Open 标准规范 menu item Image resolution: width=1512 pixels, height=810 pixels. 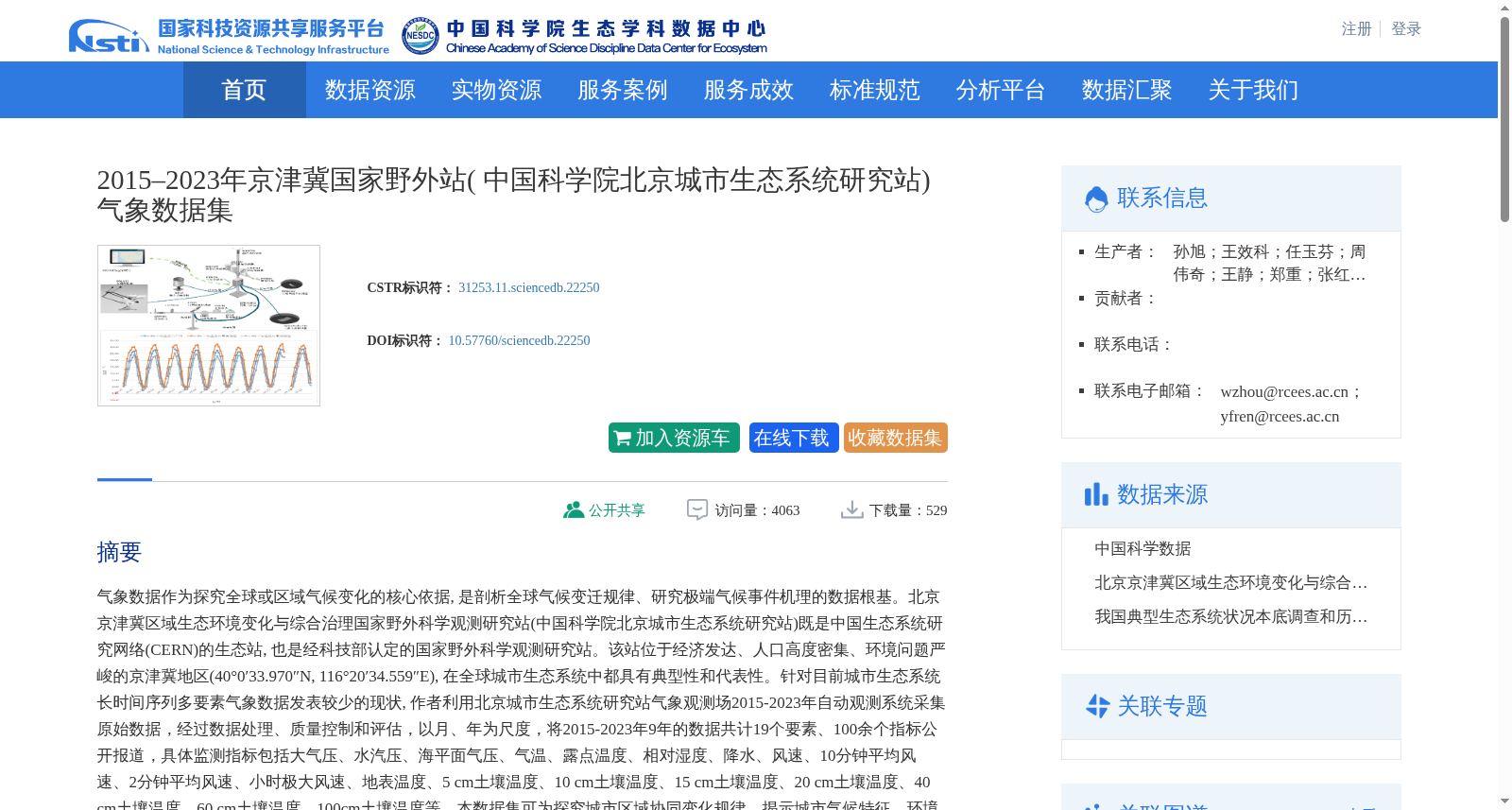tap(874, 90)
